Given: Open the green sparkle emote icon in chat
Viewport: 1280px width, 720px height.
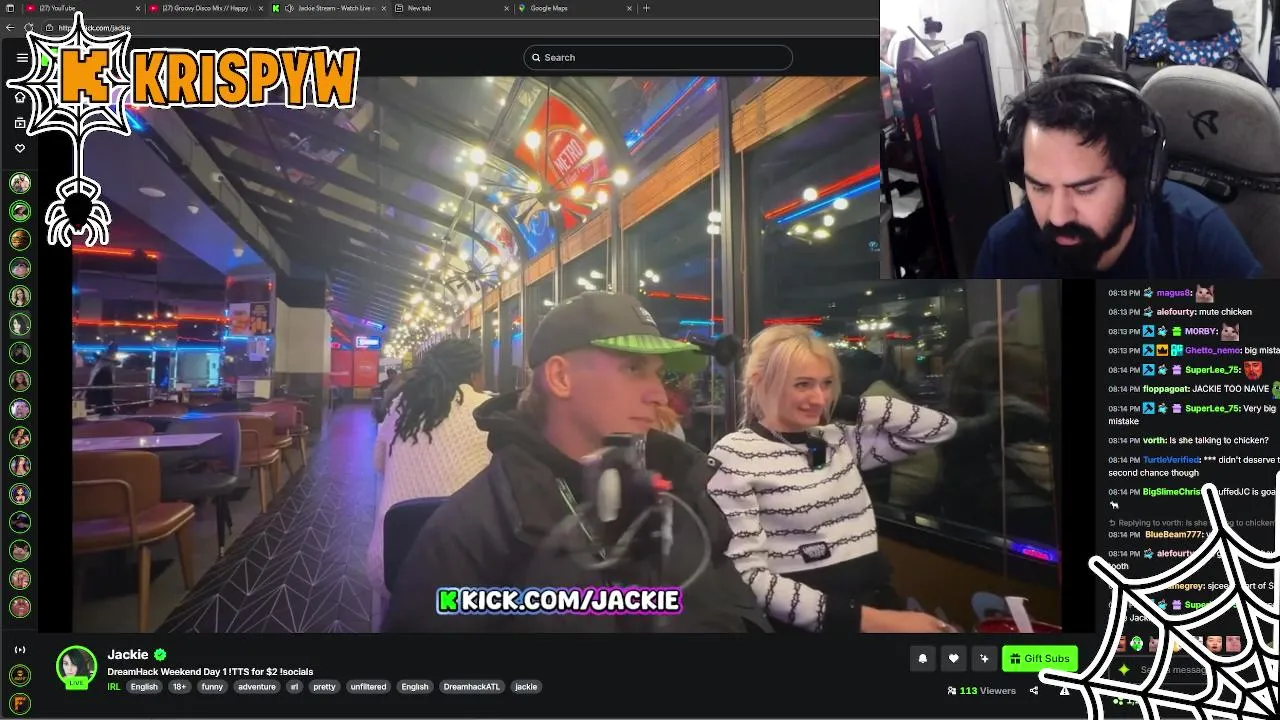Looking at the screenshot, I should (1124, 670).
